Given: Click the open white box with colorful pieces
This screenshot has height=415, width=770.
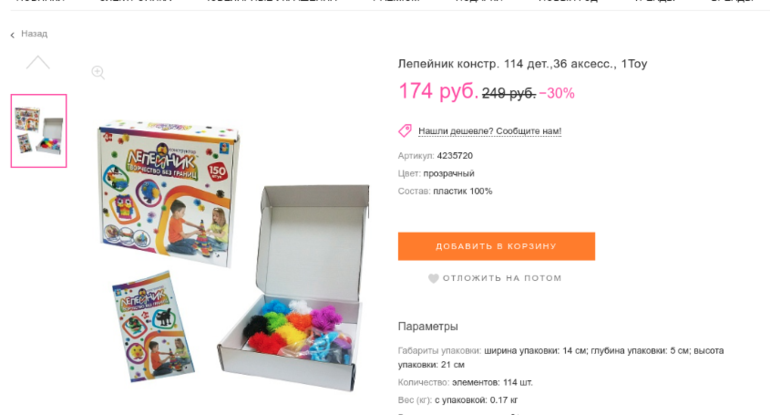Looking at the screenshot, I should (294, 287).
